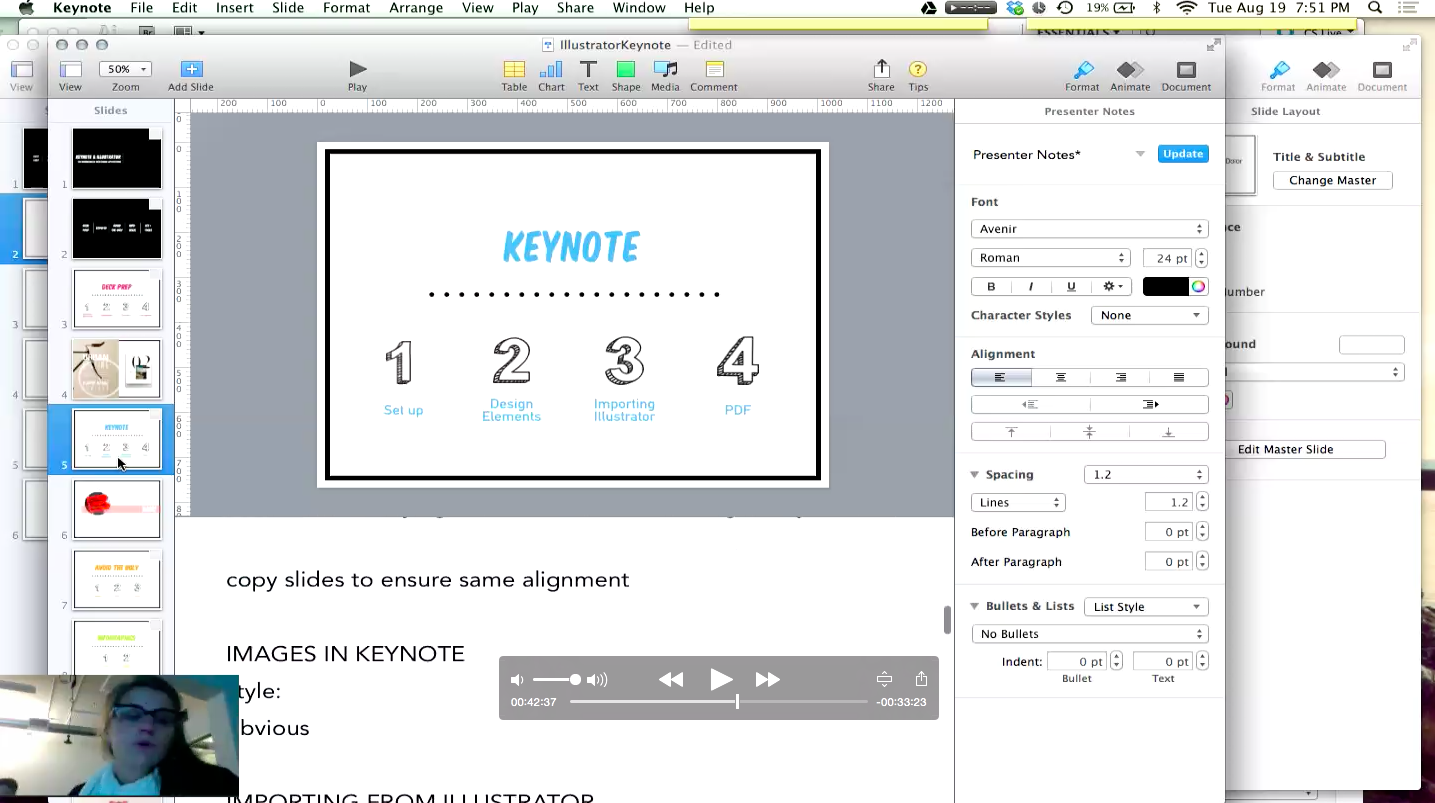Click the Change Master button

click(x=1332, y=181)
